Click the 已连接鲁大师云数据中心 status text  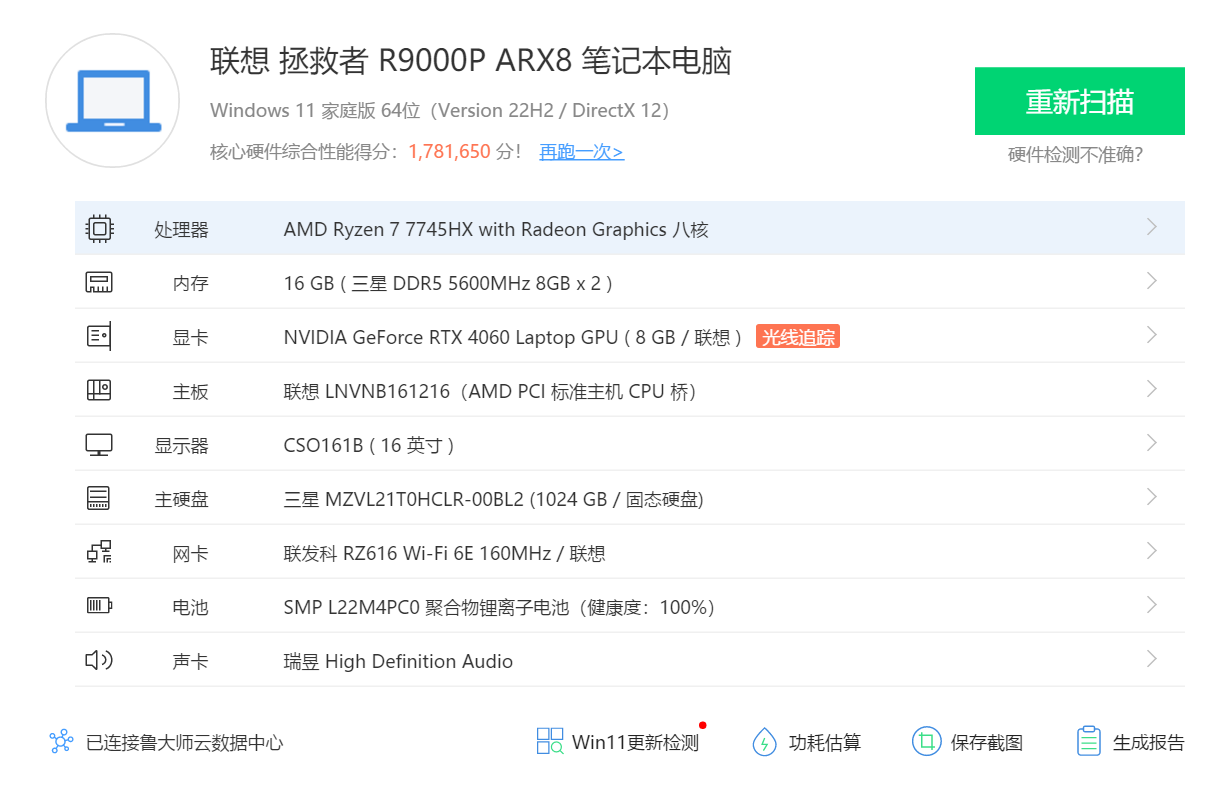(x=185, y=743)
